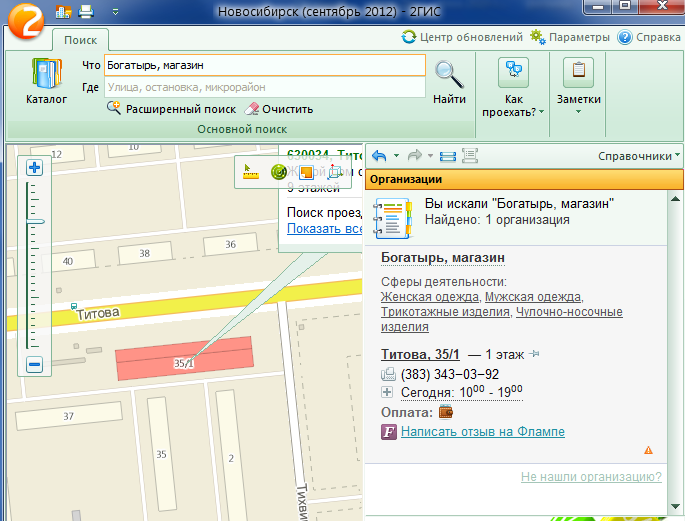
Task: Expand the quick access toolbar customize arrow
Action: pyautogui.click(x=115, y=12)
